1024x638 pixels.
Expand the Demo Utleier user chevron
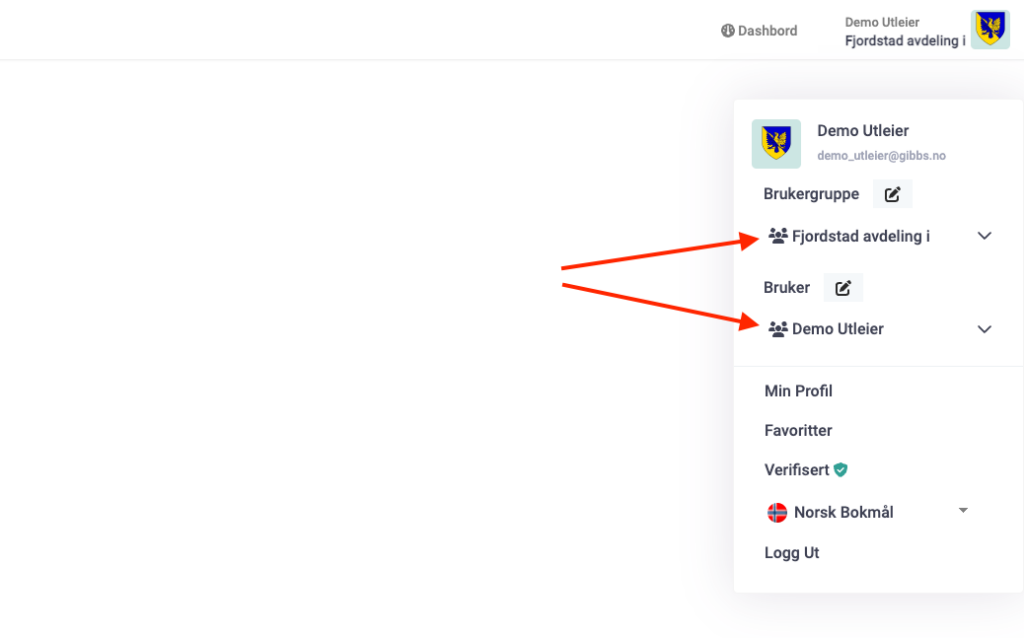[x=984, y=329]
